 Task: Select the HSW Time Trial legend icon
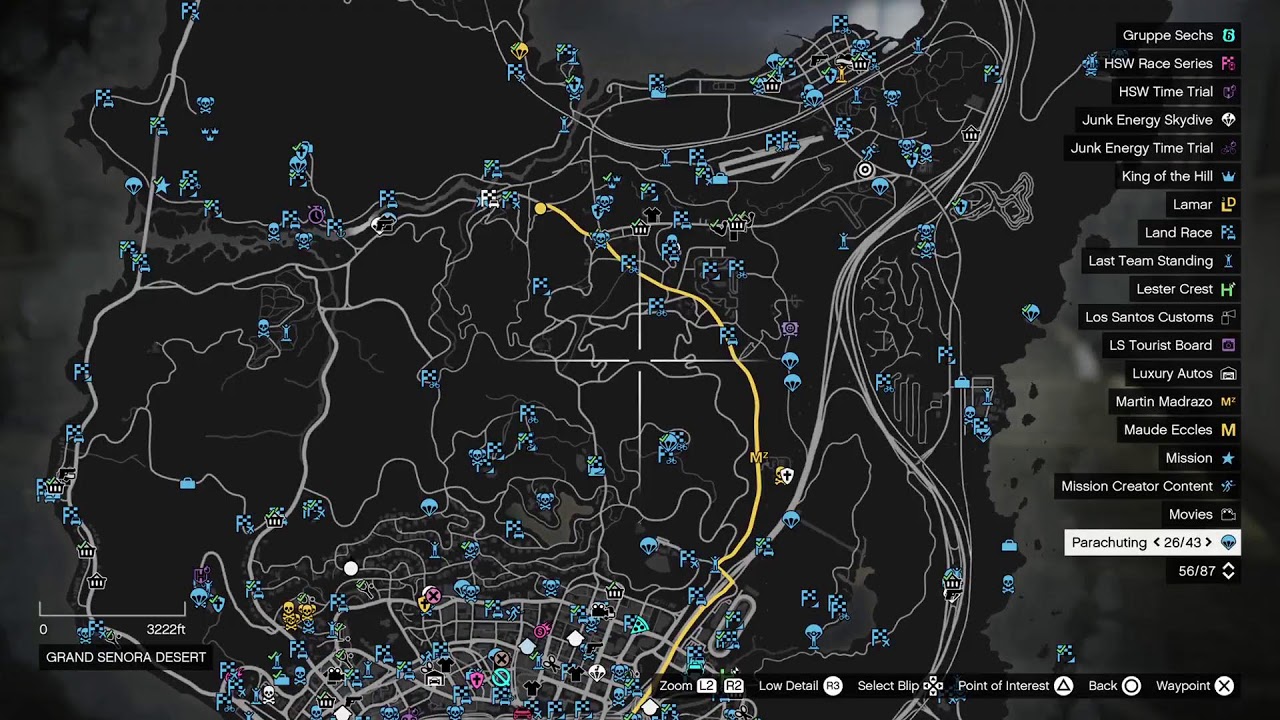[x=1229, y=91]
